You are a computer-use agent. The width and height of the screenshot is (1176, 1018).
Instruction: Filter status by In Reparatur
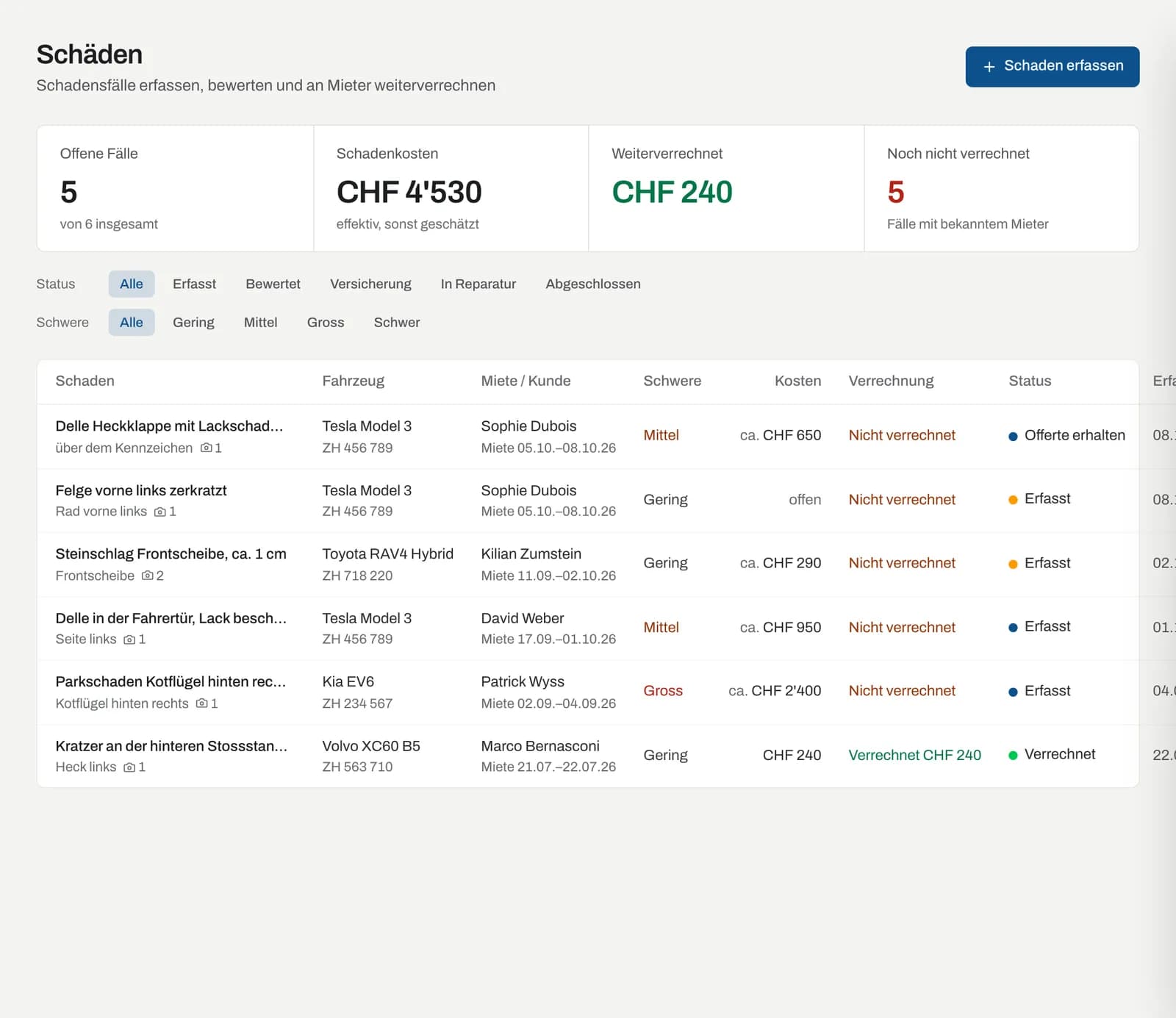click(x=478, y=284)
